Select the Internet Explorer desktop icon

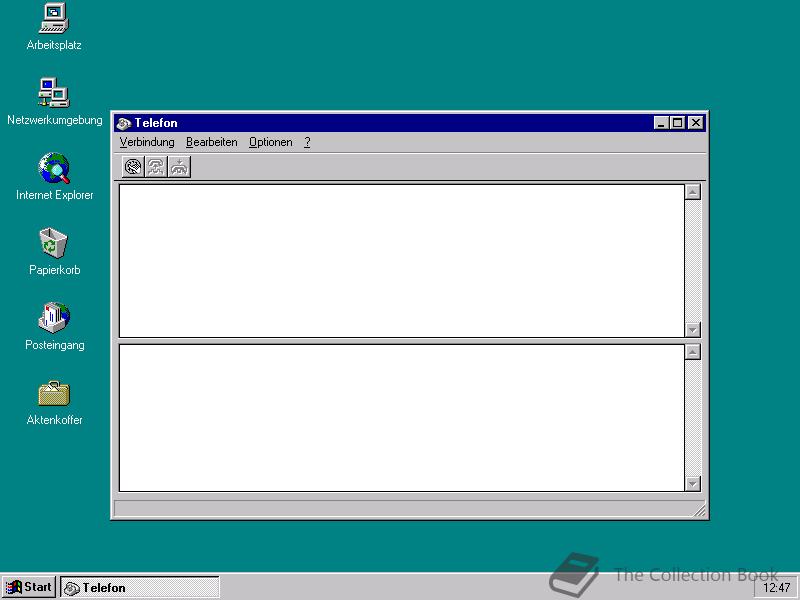click(x=54, y=177)
